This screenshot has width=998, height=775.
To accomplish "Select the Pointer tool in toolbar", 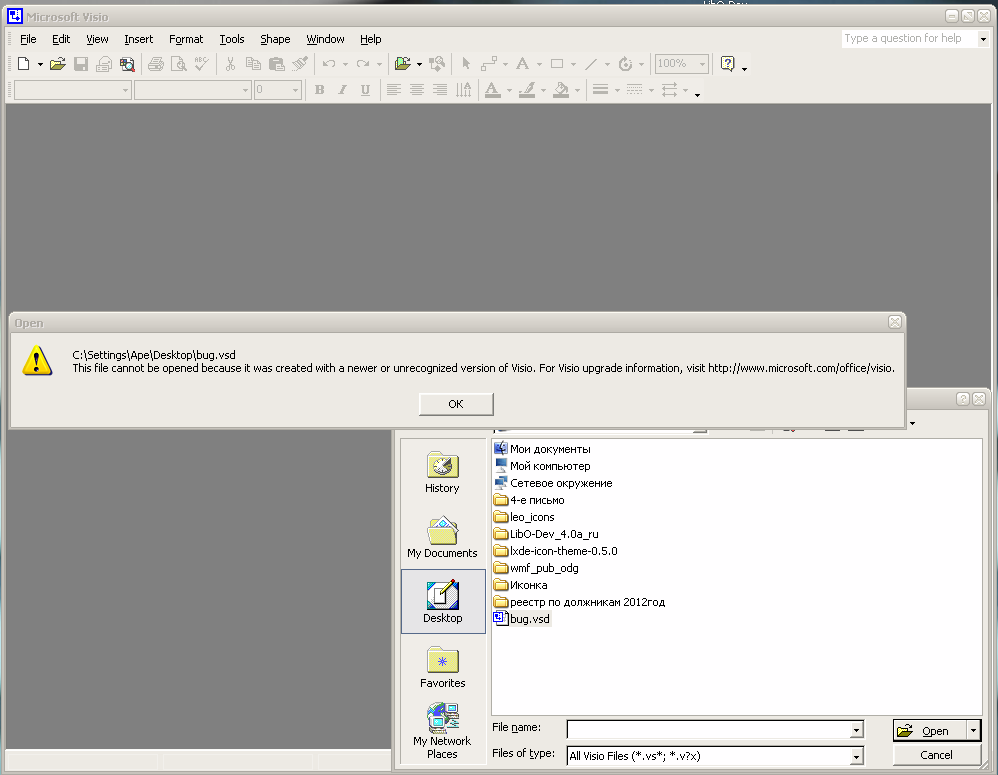I will [465, 64].
